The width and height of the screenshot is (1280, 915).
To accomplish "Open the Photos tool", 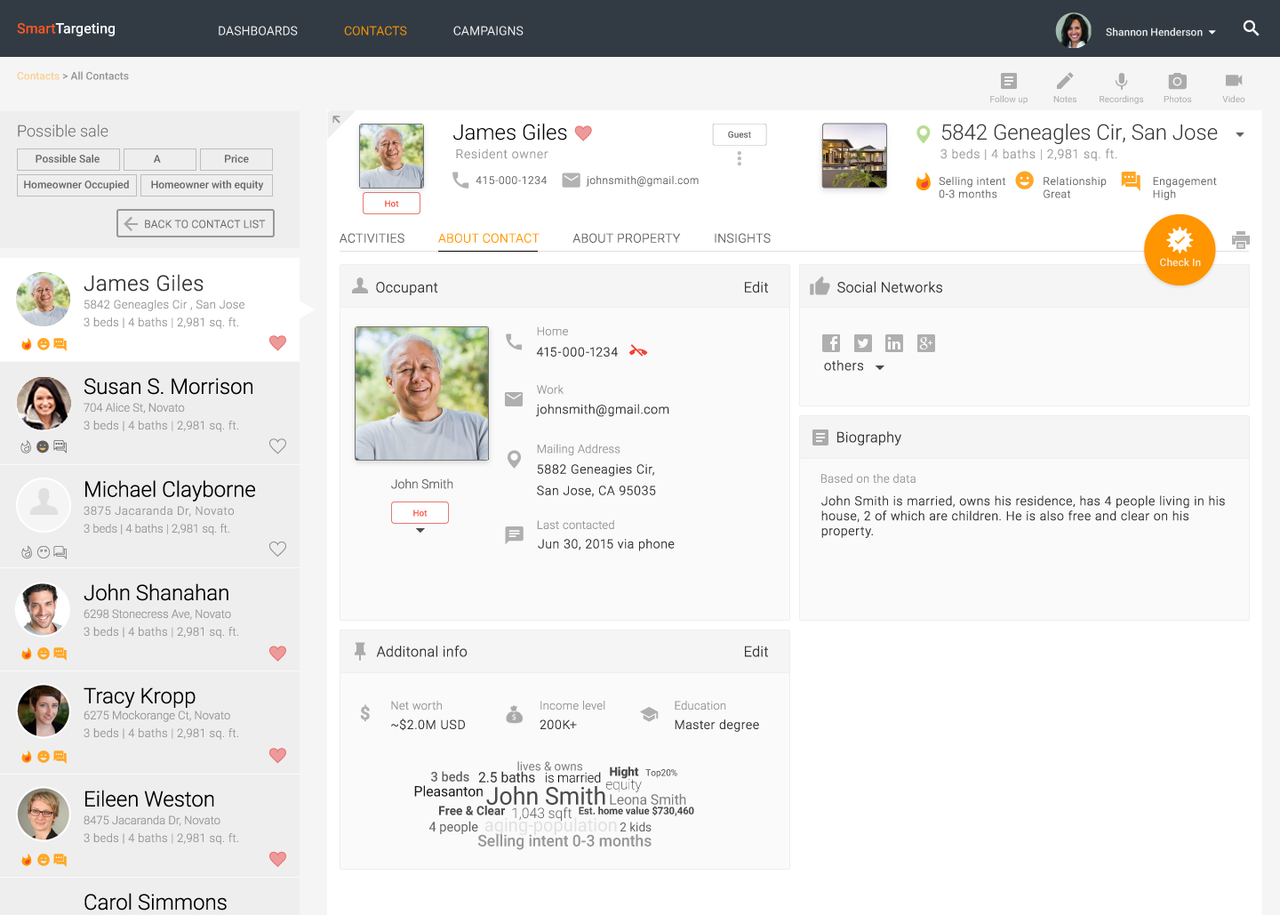I will [x=1177, y=88].
